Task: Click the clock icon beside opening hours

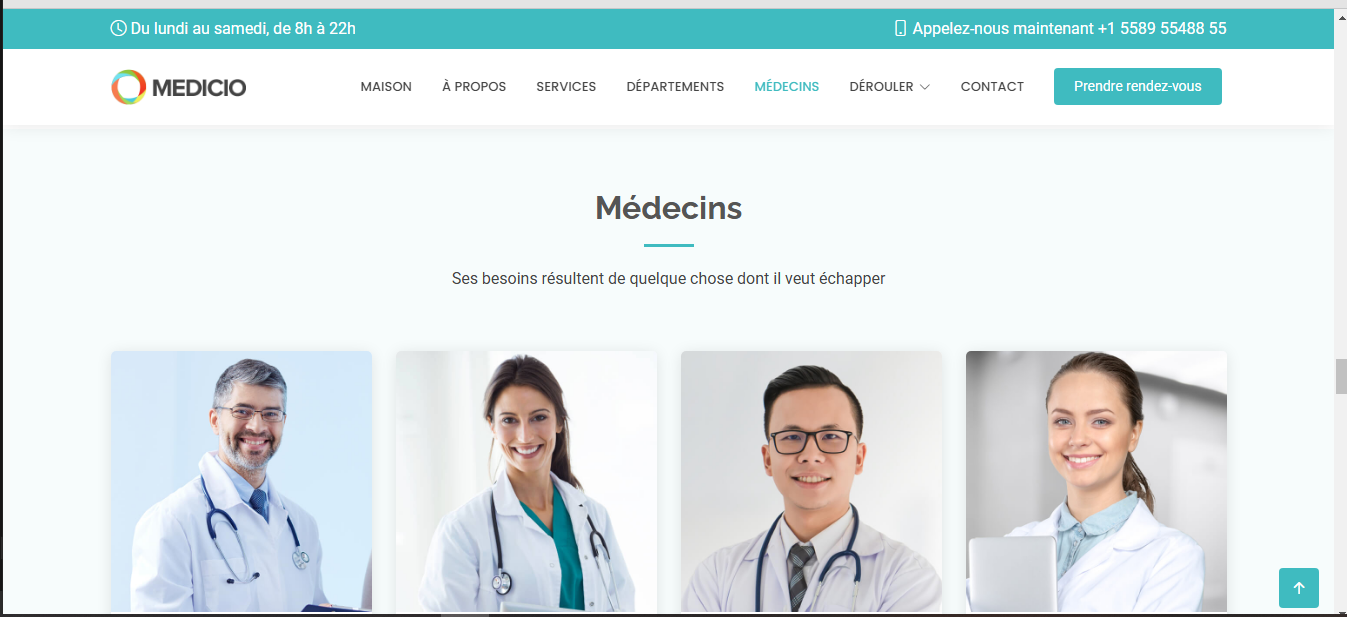Action: pyautogui.click(x=118, y=28)
